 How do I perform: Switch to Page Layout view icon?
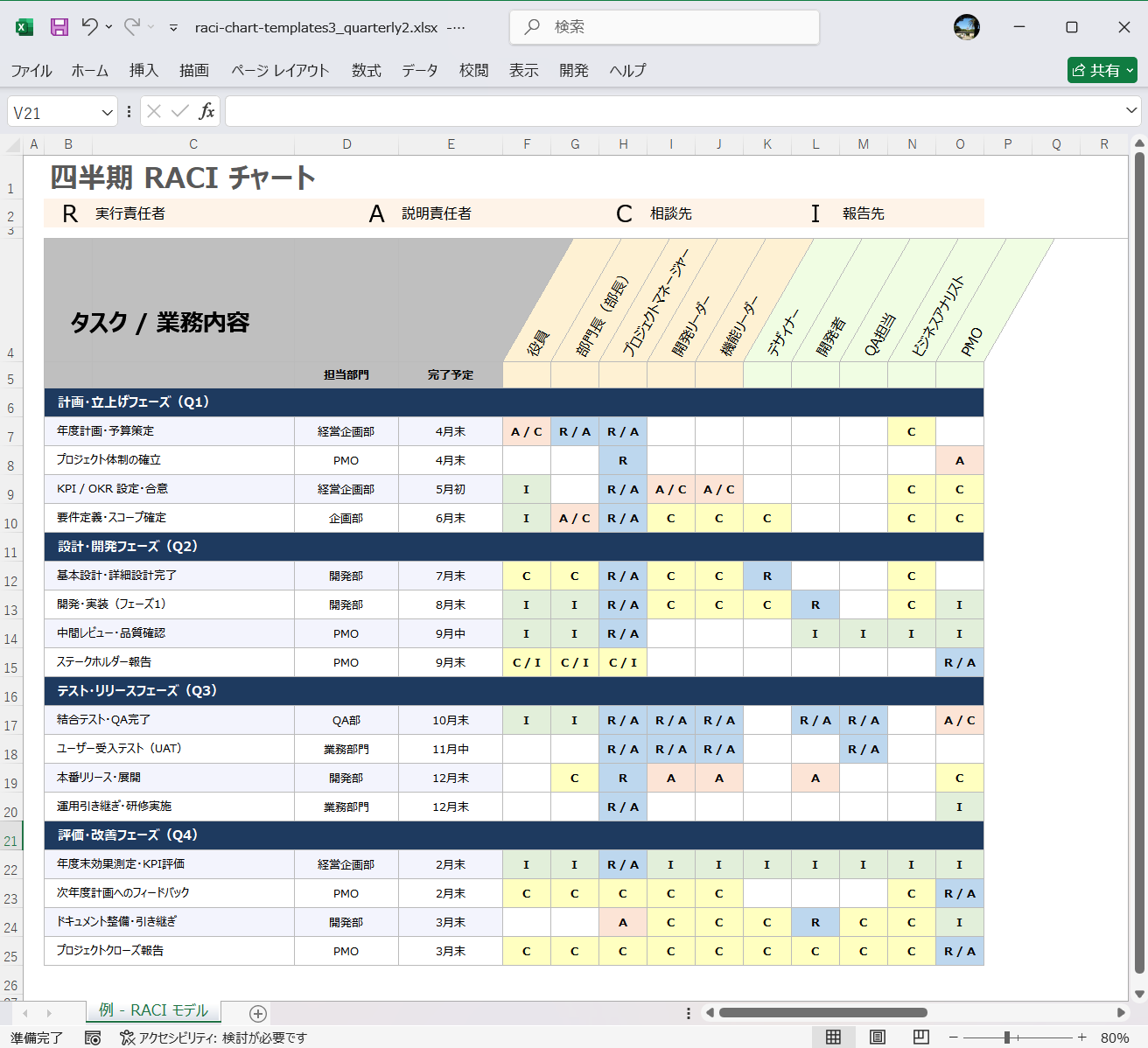[878, 1038]
